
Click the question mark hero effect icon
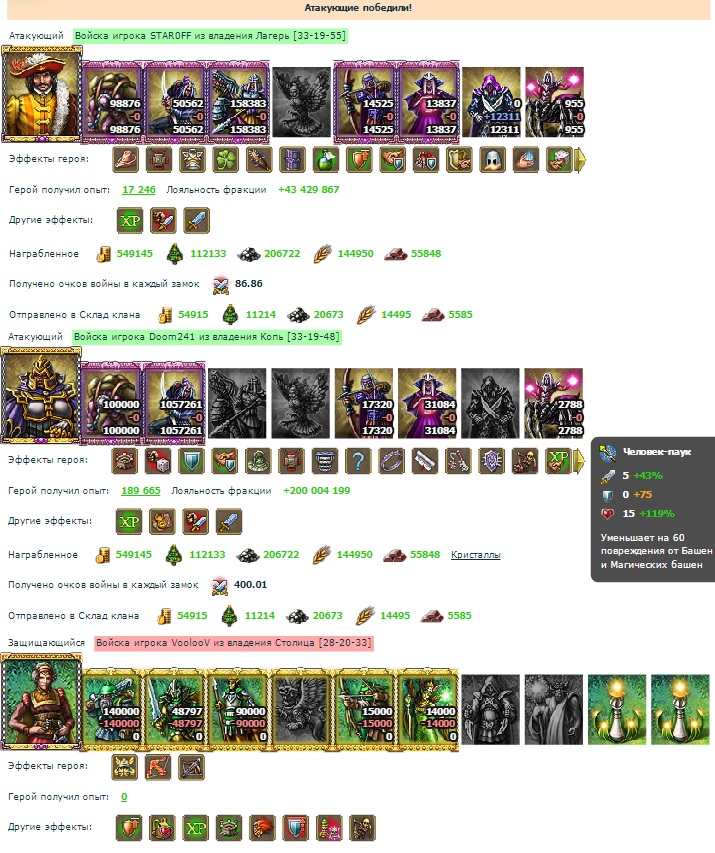point(358,461)
